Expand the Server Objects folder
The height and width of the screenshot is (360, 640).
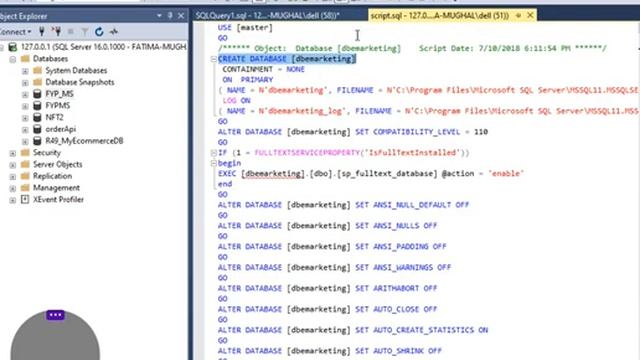[13, 165]
